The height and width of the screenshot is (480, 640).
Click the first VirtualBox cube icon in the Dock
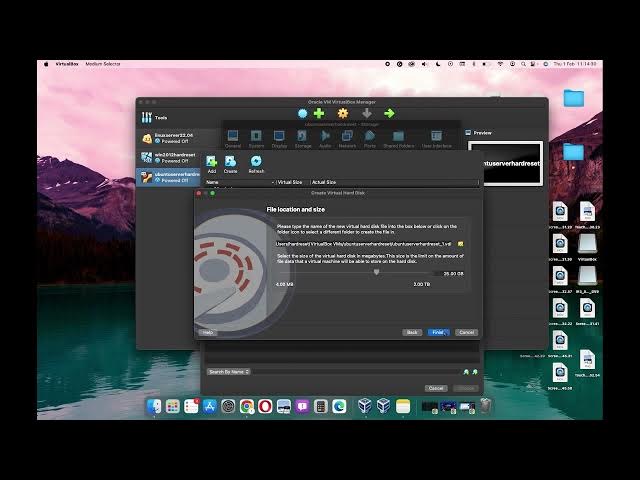364,406
